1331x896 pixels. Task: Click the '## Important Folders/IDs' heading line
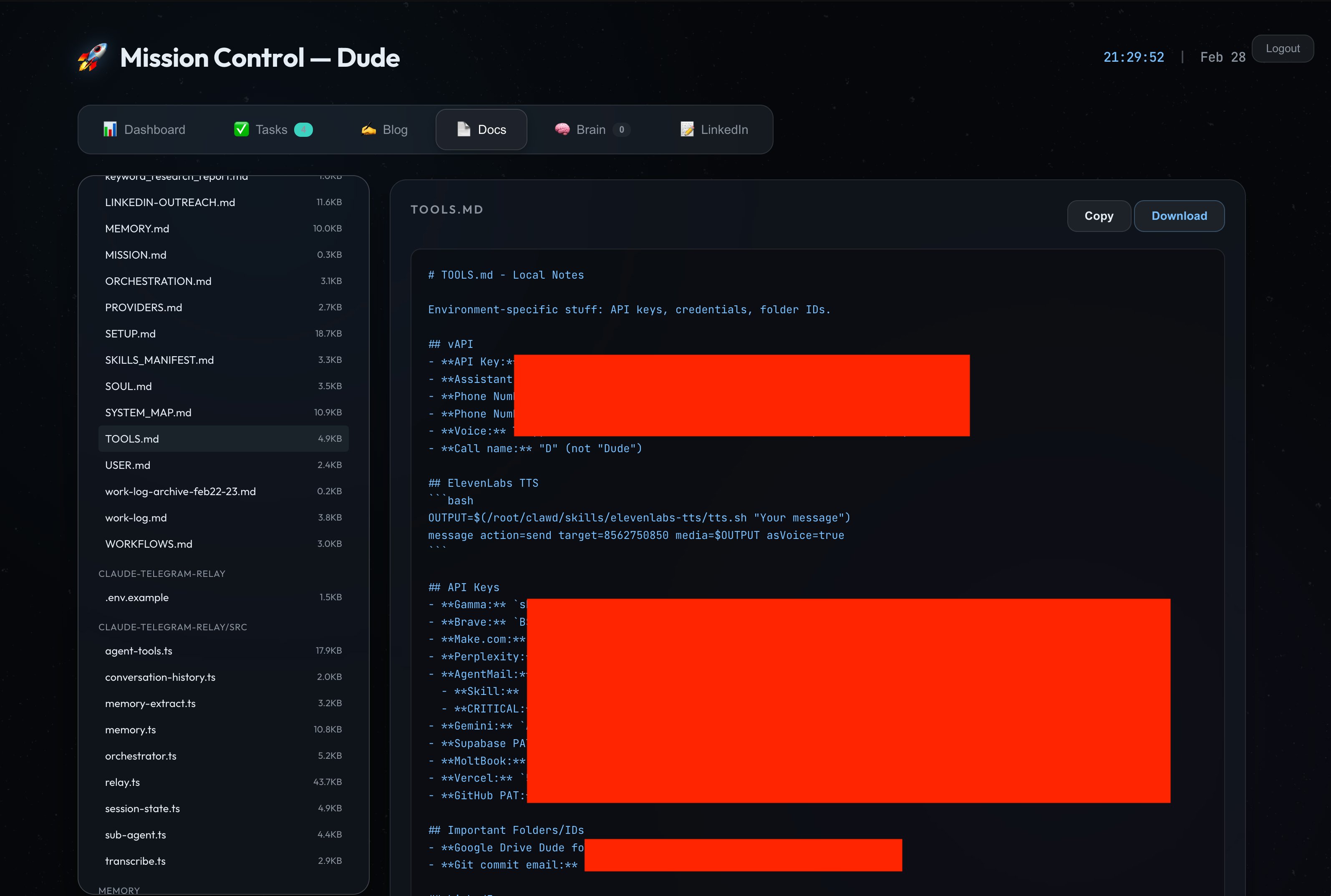(507, 830)
